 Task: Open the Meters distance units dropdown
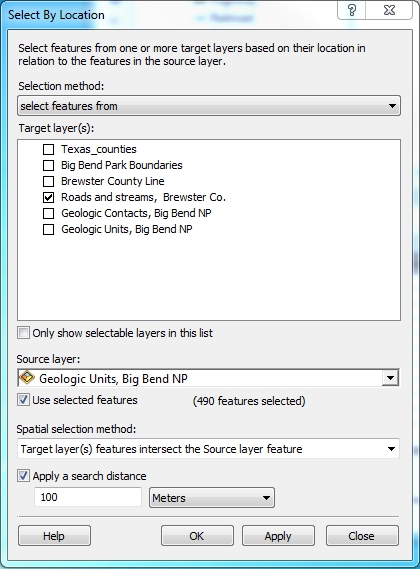212,498
